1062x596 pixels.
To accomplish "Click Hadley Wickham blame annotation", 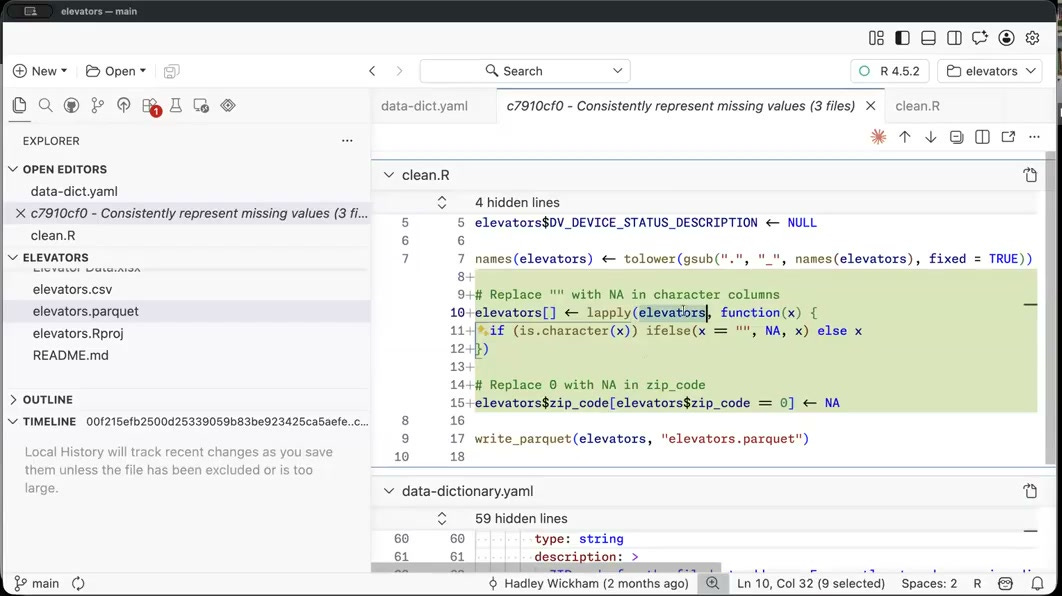I will click(588, 583).
